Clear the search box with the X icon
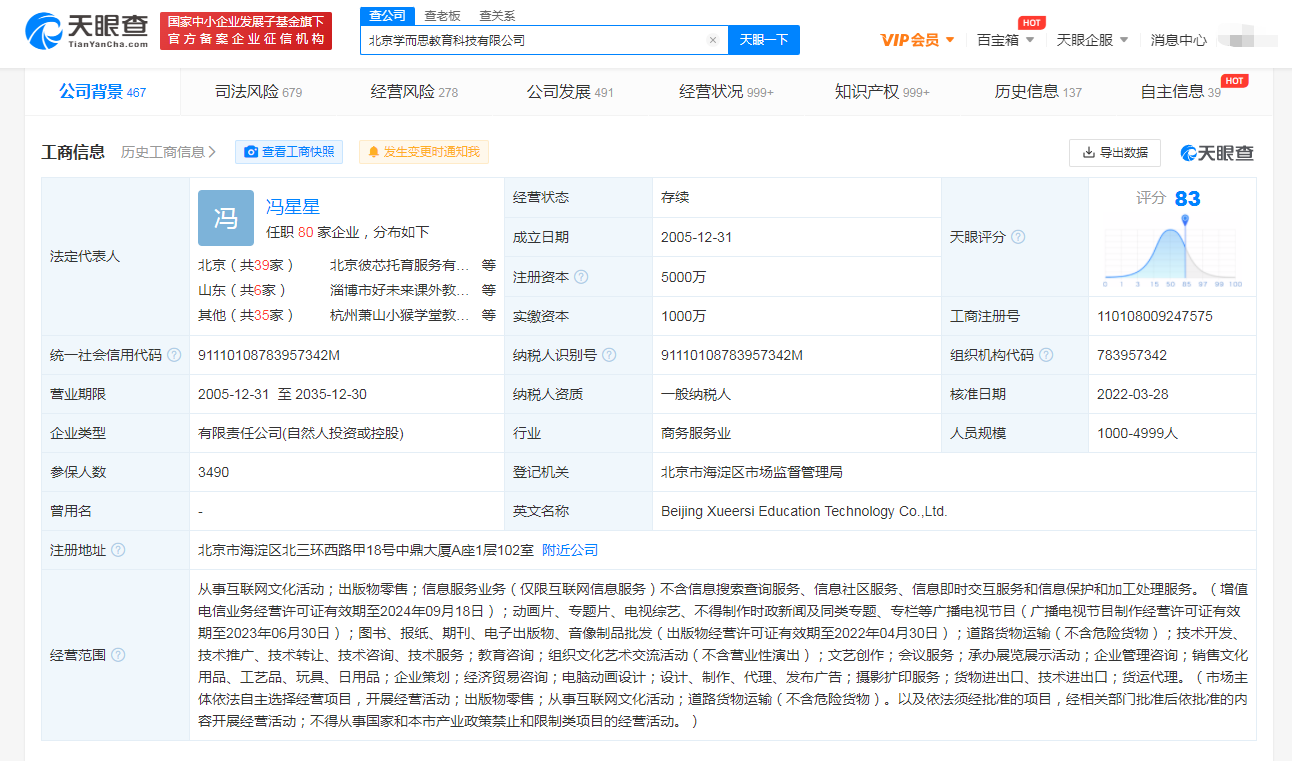The image size is (1292, 761). (x=713, y=40)
